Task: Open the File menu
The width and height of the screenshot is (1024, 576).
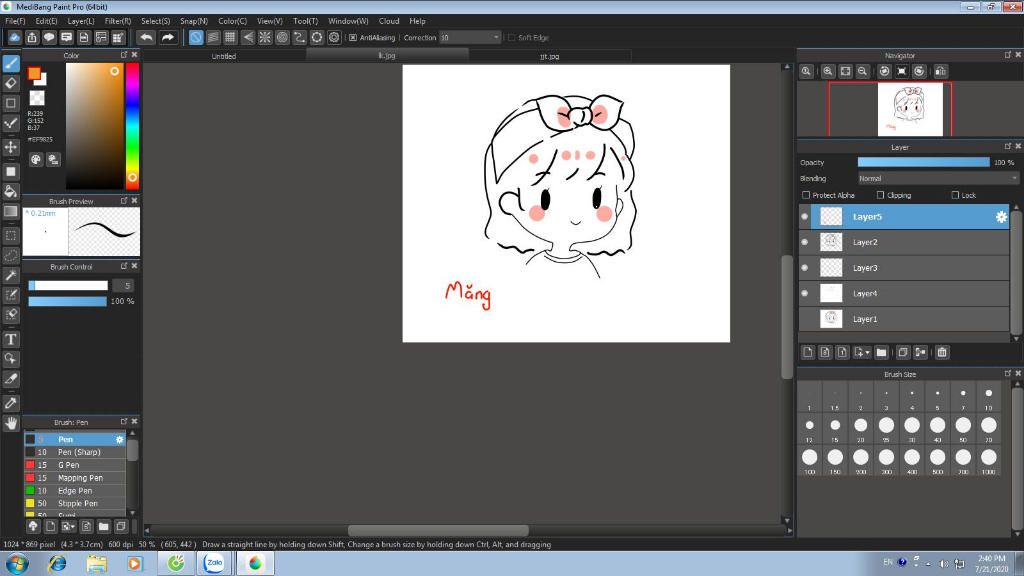Action: click(15, 21)
